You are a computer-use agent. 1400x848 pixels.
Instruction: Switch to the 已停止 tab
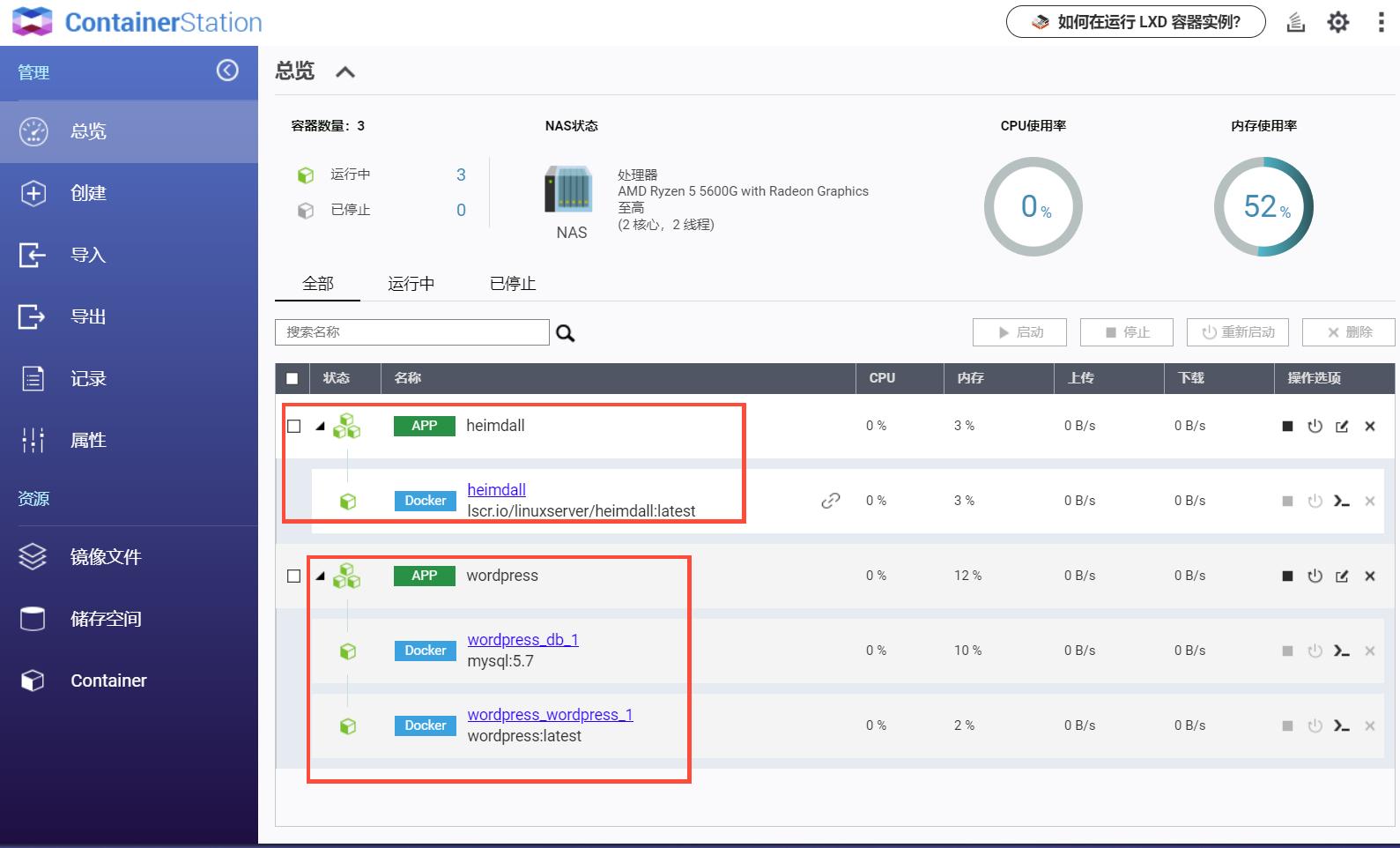[x=513, y=284]
